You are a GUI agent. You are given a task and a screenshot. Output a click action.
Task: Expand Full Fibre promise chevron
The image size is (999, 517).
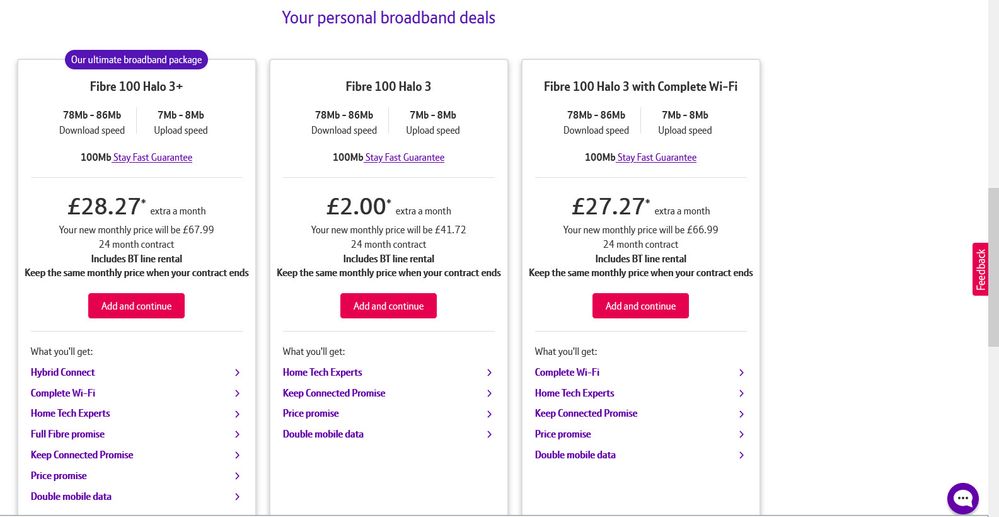[237, 434]
